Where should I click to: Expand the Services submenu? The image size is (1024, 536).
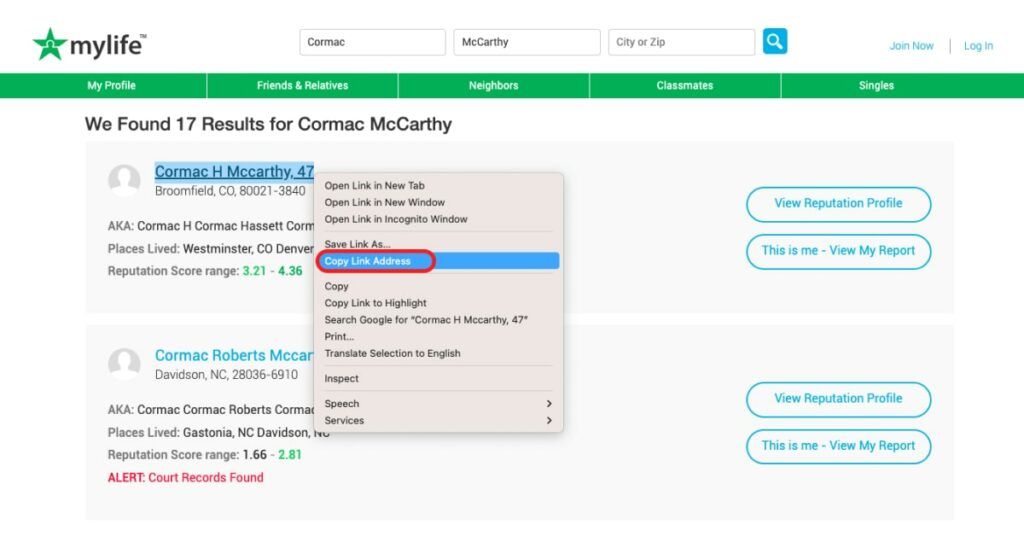pyautogui.click(x=438, y=421)
